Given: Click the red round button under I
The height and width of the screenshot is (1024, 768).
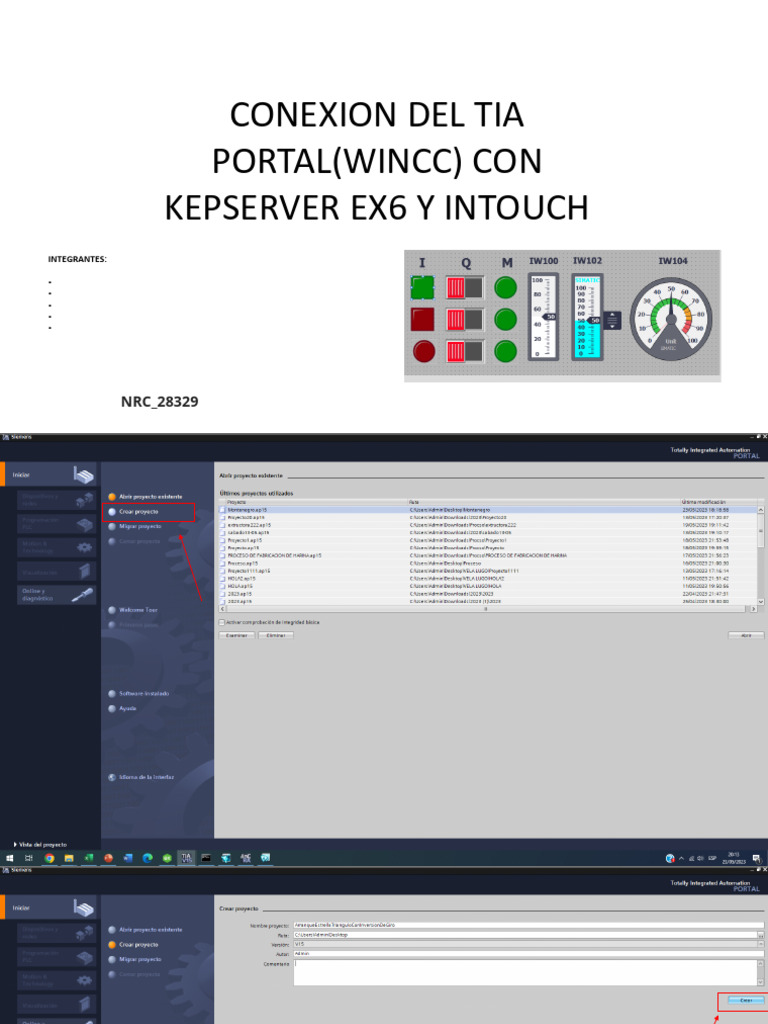Looking at the screenshot, I should (x=424, y=351).
